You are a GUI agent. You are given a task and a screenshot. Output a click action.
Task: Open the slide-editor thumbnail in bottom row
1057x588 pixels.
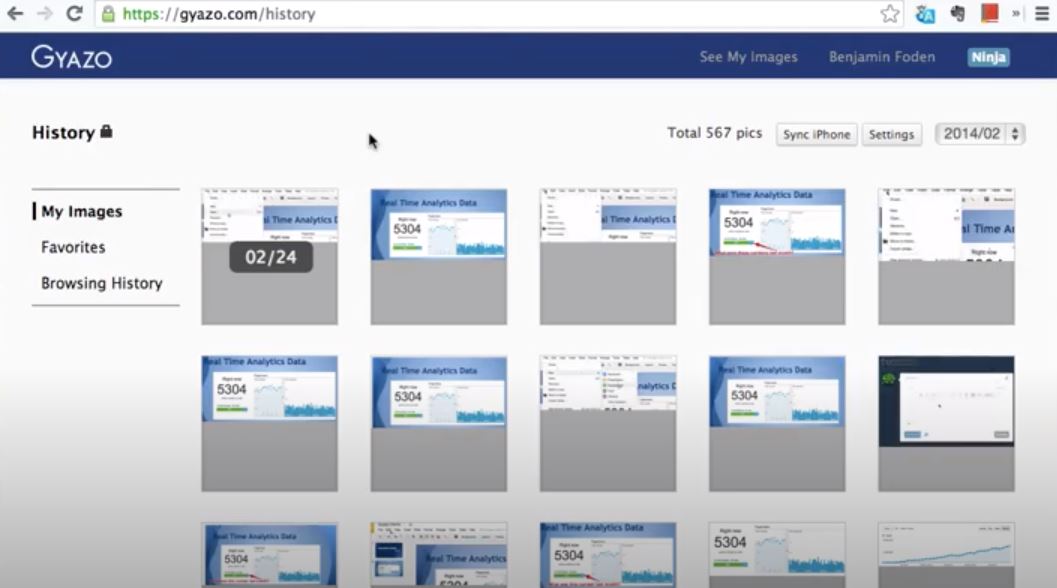pyautogui.click(x=439, y=555)
